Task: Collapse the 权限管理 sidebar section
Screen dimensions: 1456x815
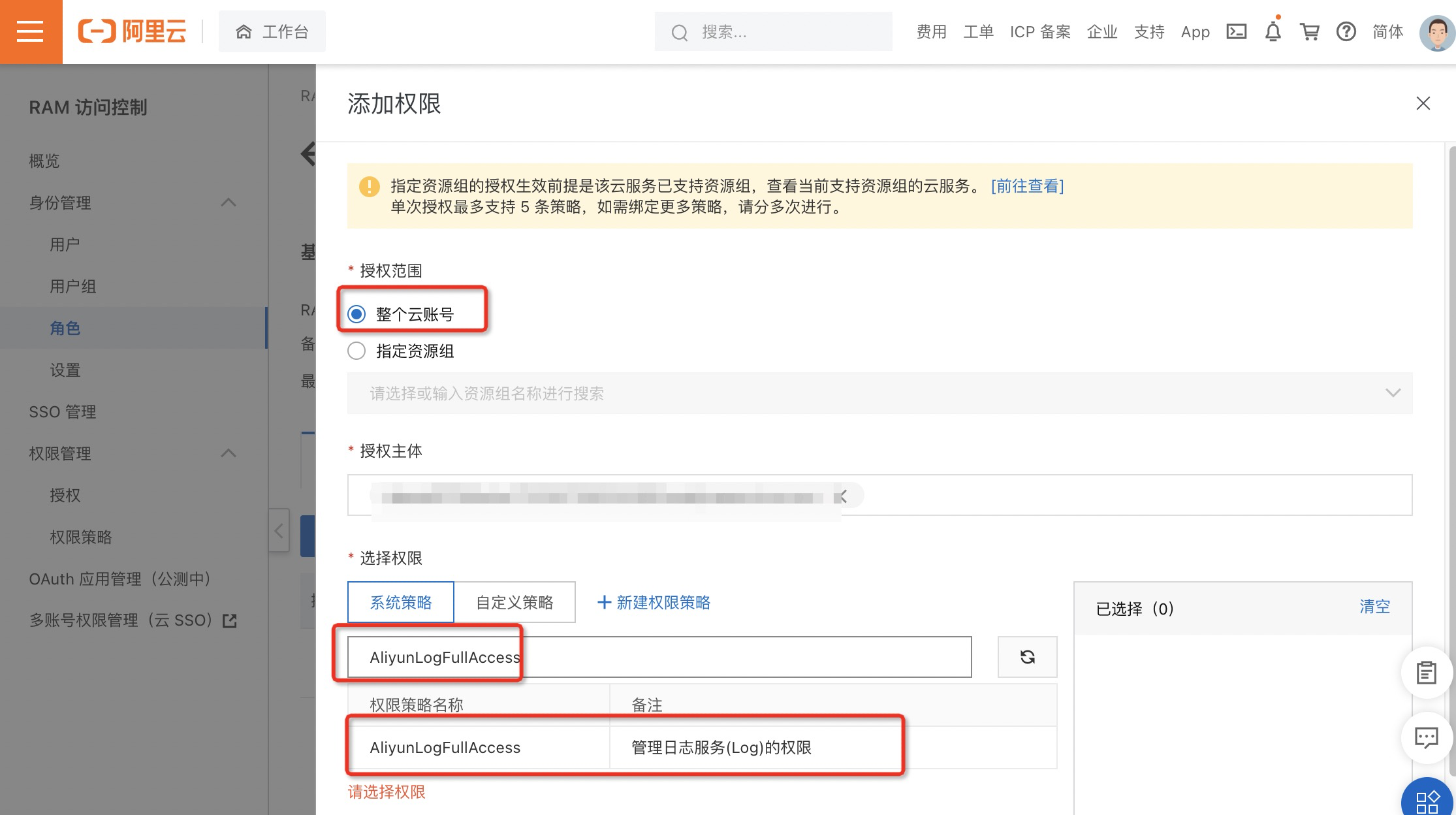Action: (x=228, y=453)
